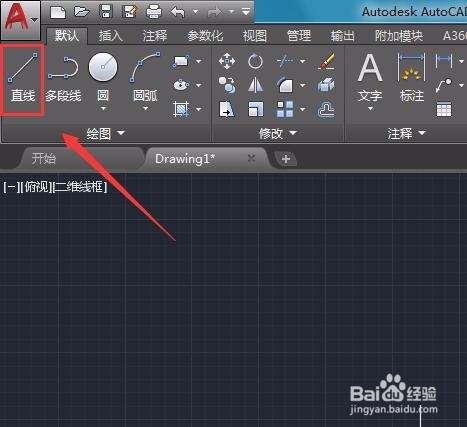Click the Save As icon
467x427 pixels.
point(129,12)
